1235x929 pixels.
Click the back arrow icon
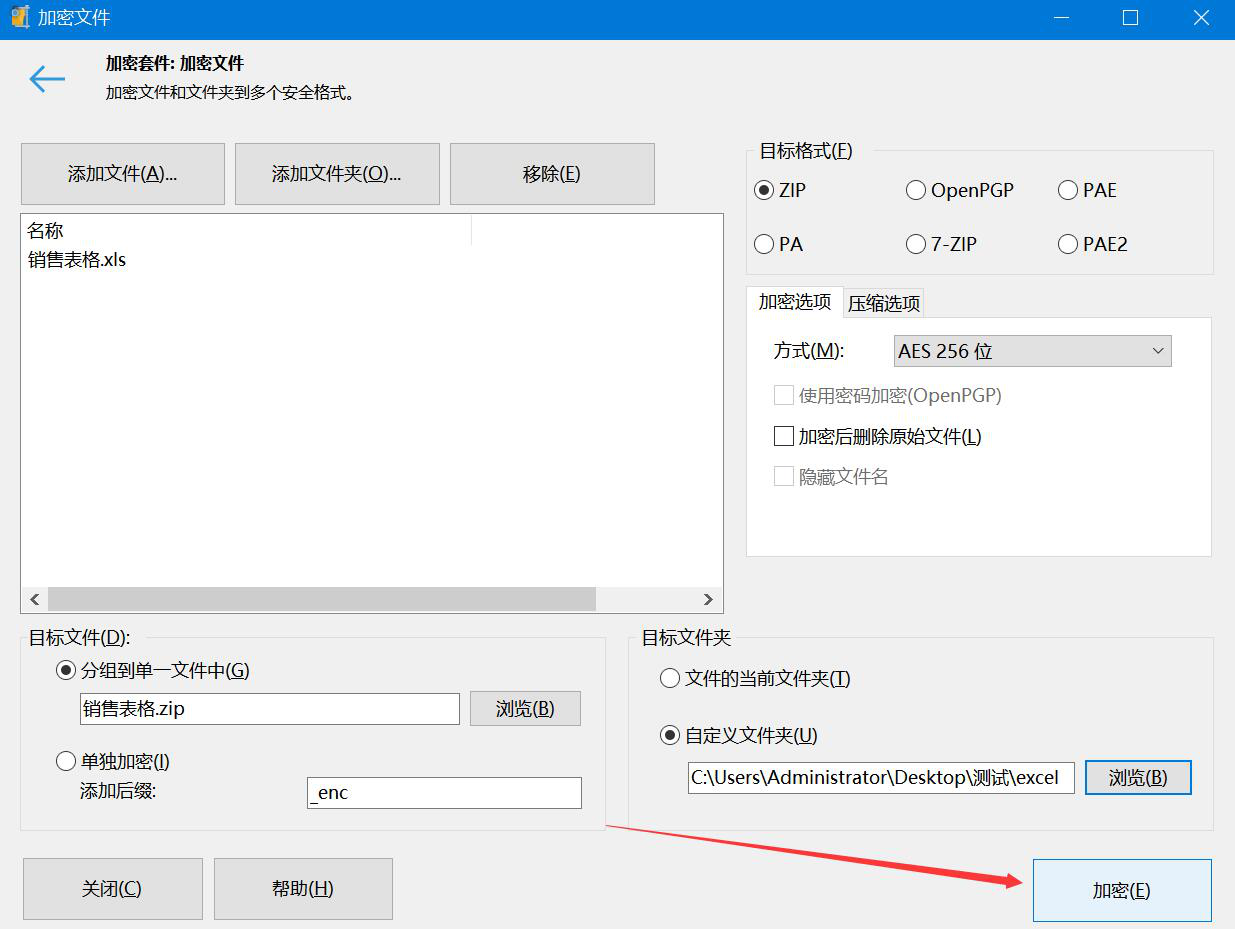tap(47, 79)
